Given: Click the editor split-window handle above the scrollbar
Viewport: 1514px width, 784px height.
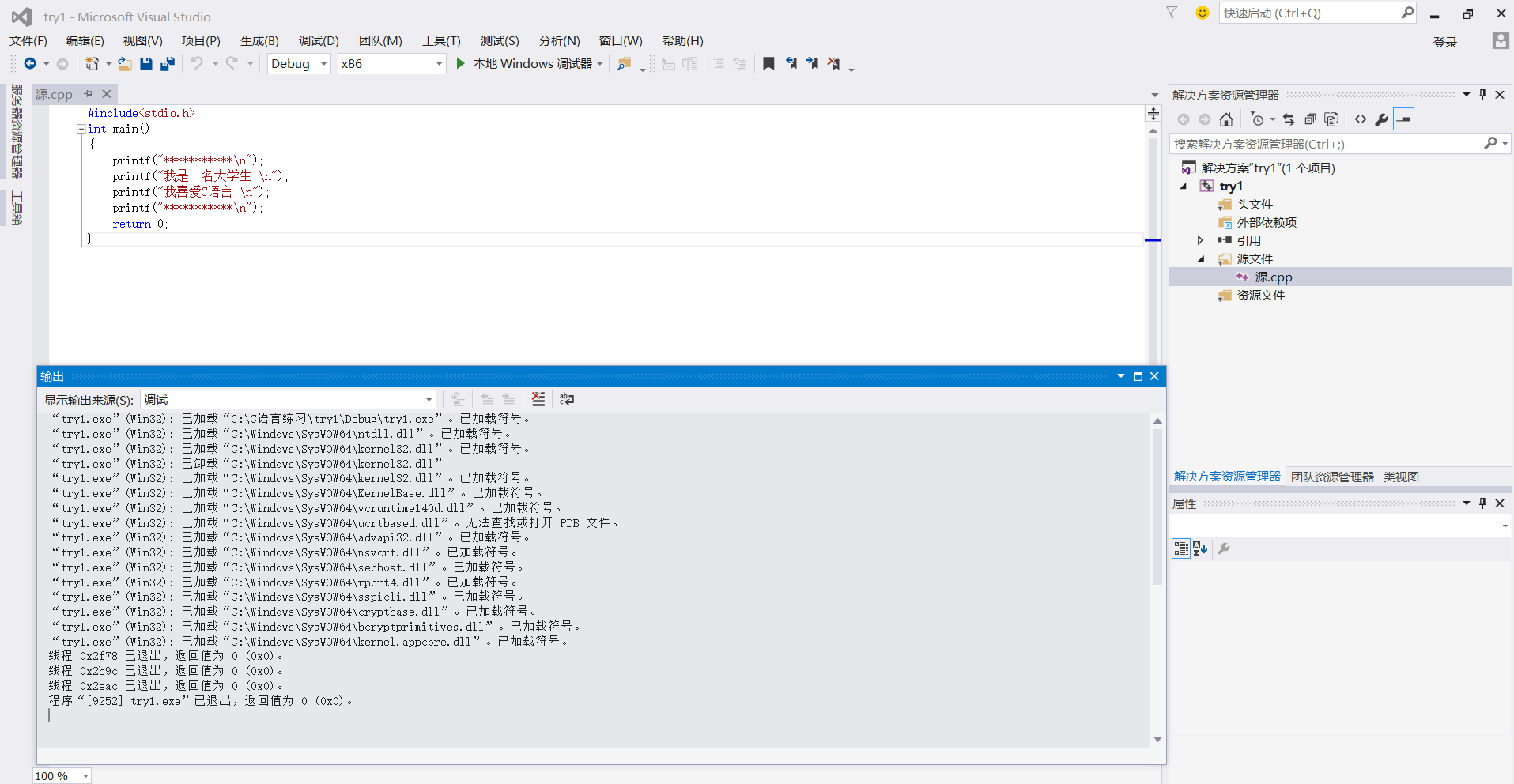Looking at the screenshot, I should [x=1153, y=115].
